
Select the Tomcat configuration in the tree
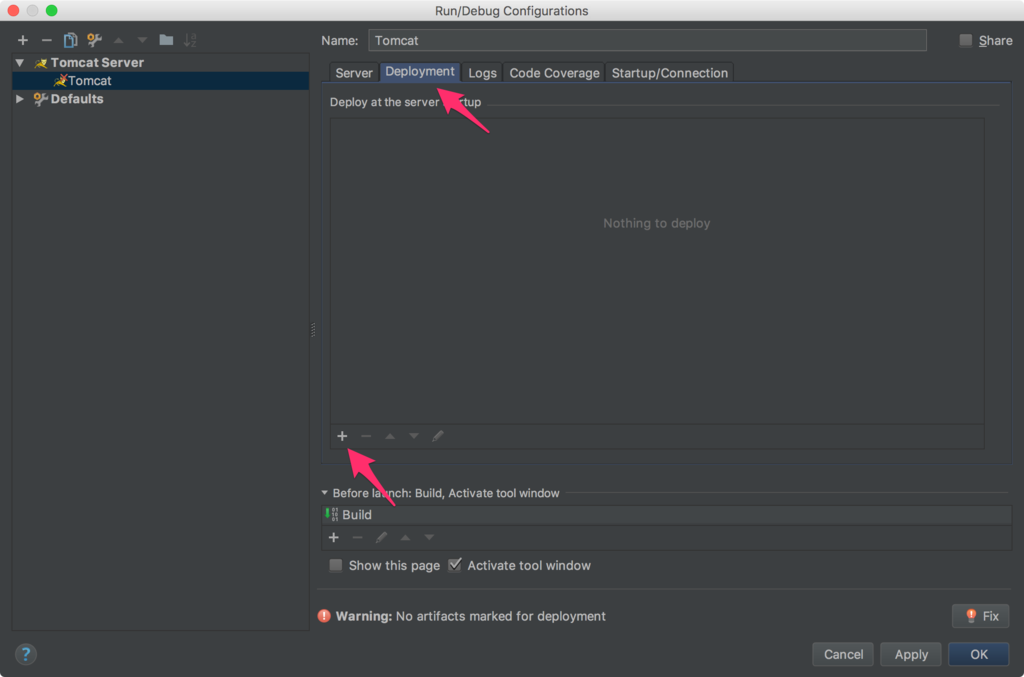click(161, 81)
